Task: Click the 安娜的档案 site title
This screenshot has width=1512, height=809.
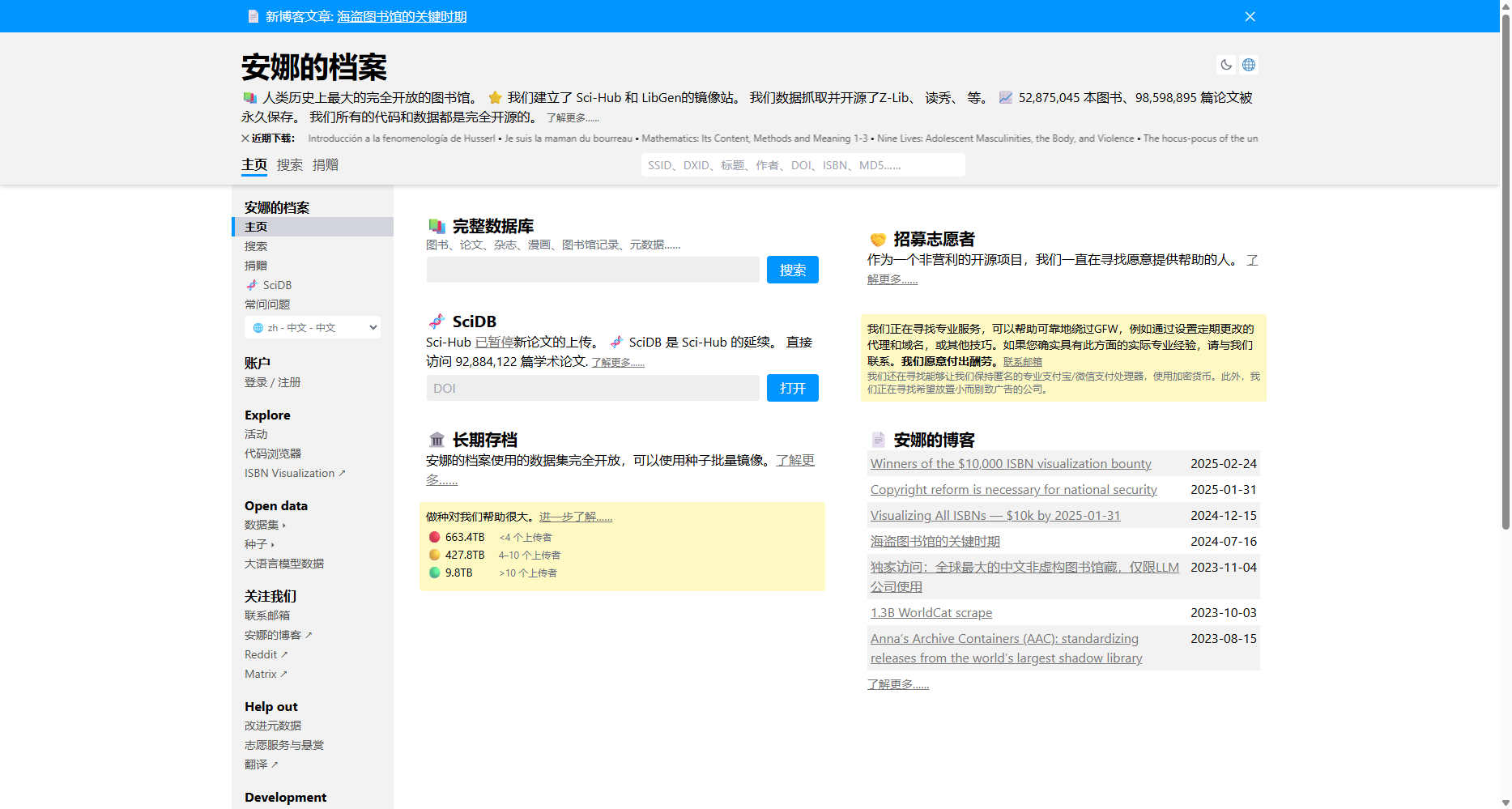Action: (314, 66)
